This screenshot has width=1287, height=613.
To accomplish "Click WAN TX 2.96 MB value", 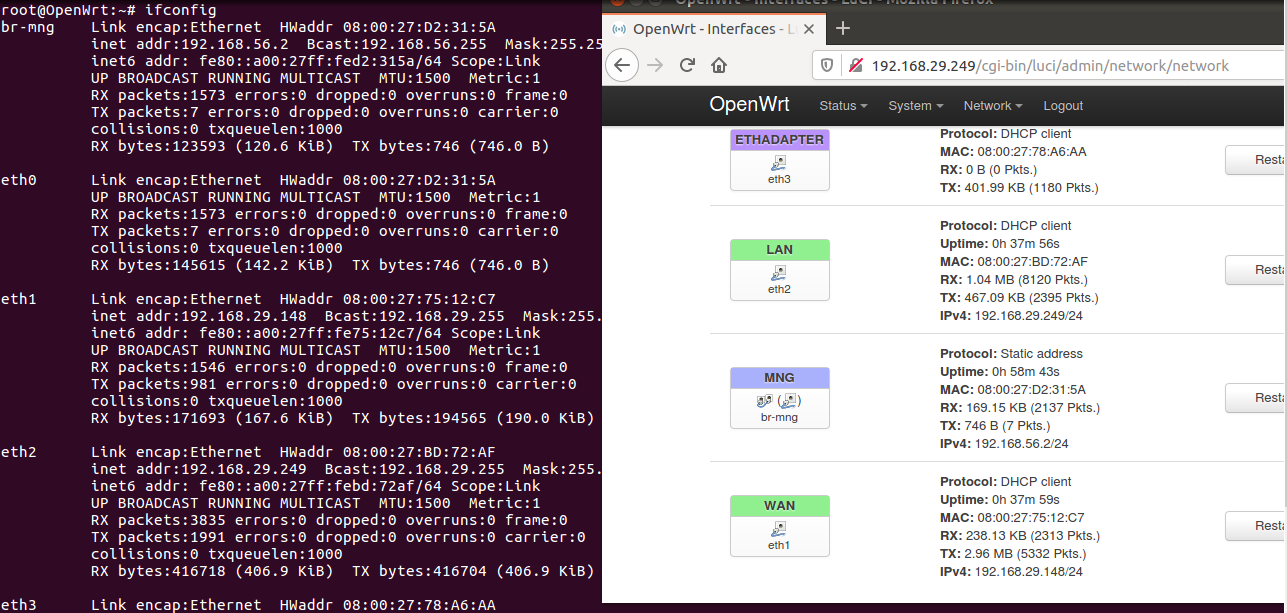I will [1013, 554].
